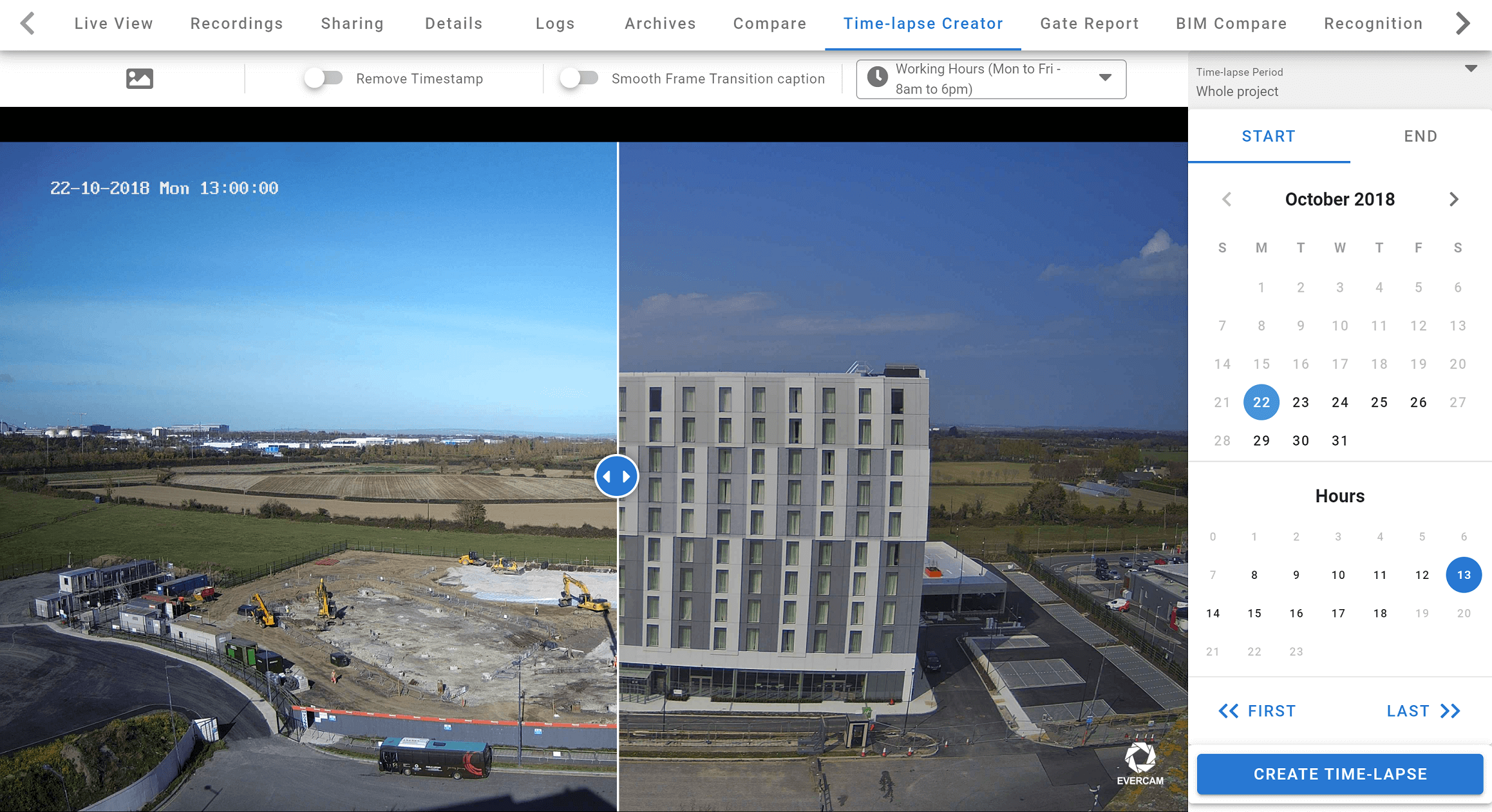Click the Evercam logo watermark
Viewport: 1492px width, 812px height.
pyautogui.click(x=1140, y=764)
